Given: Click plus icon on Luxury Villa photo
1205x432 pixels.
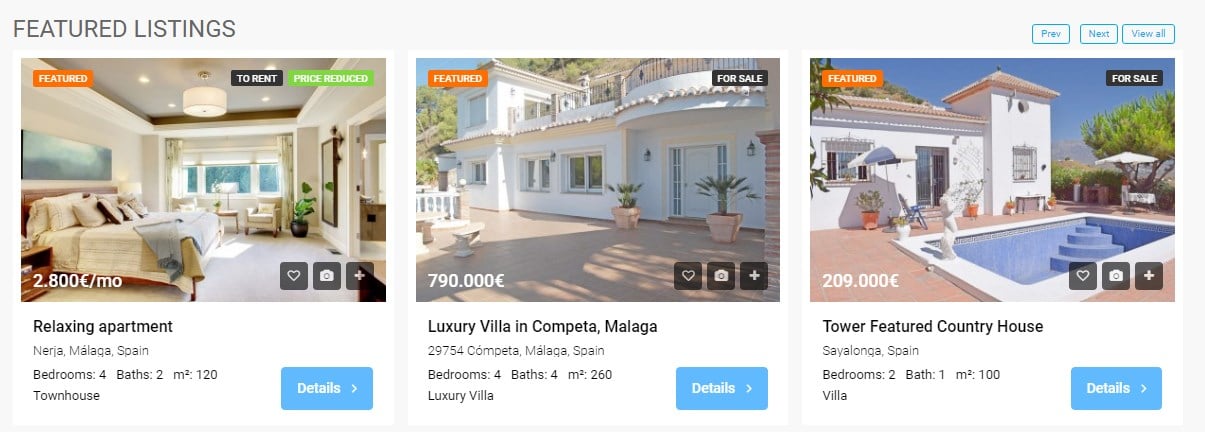Looking at the screenshot, I should tap(754, 276).
